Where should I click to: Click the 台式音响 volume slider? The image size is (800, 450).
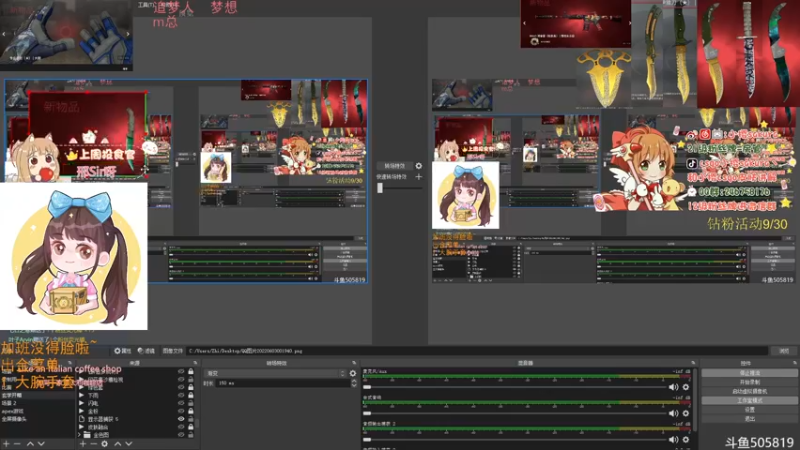pos(514,413)
